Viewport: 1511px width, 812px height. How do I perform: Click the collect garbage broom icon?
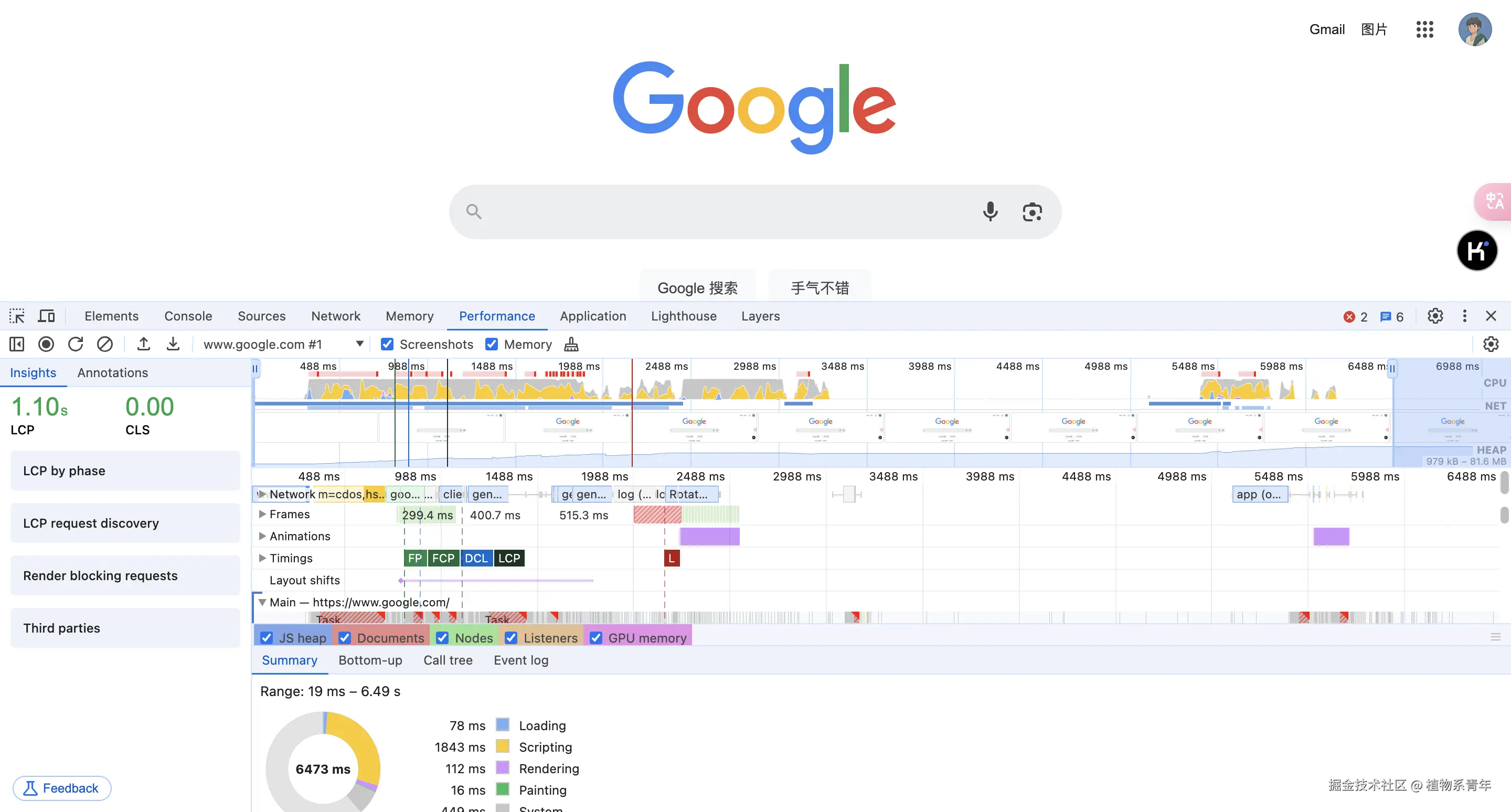point(571,344)
